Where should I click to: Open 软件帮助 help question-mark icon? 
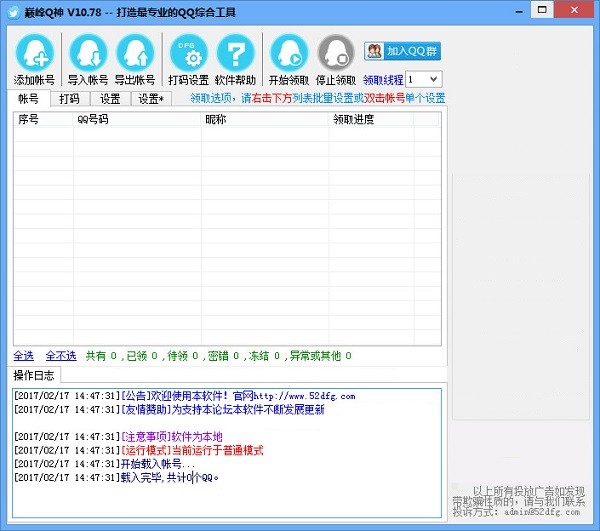tap(235, 53)
